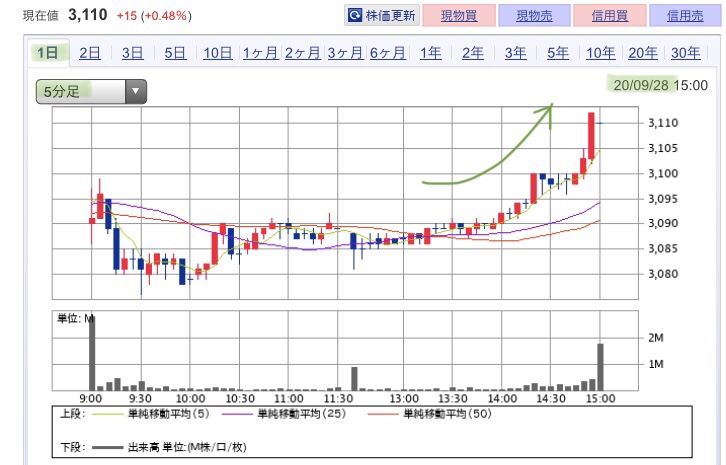Click the 3,080 price axis label

[663, 274]
